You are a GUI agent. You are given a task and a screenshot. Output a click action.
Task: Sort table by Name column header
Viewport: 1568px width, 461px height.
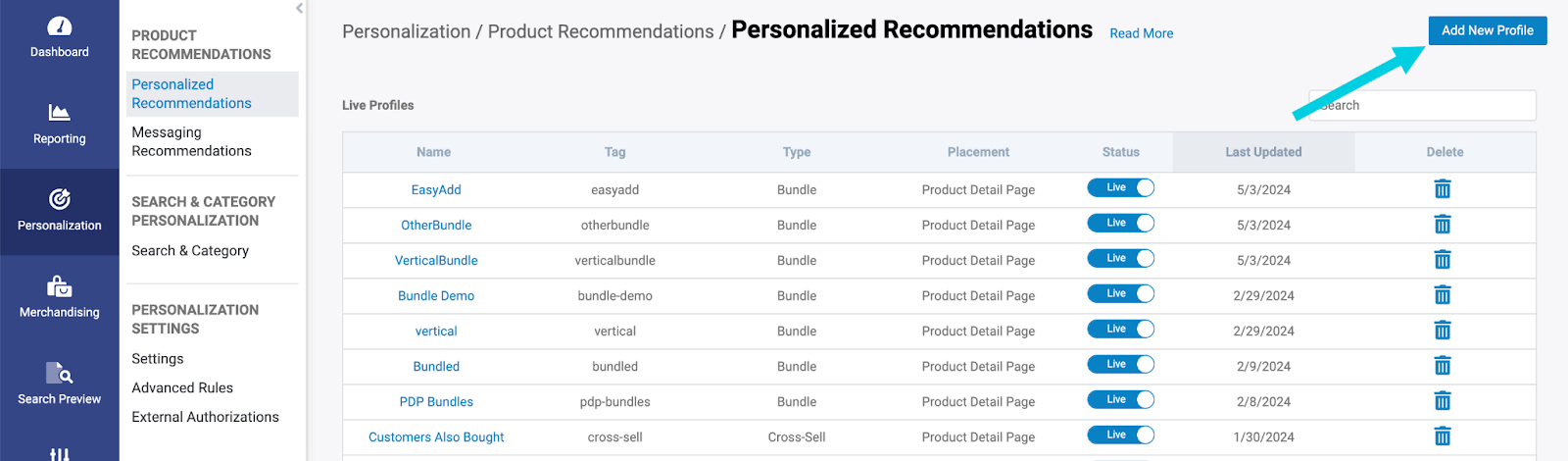point(433,152)
